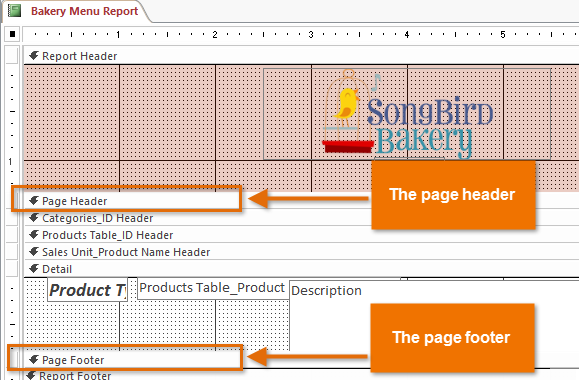
Task: Select the Products Table_ID Header bar
Action: [301, 235]
